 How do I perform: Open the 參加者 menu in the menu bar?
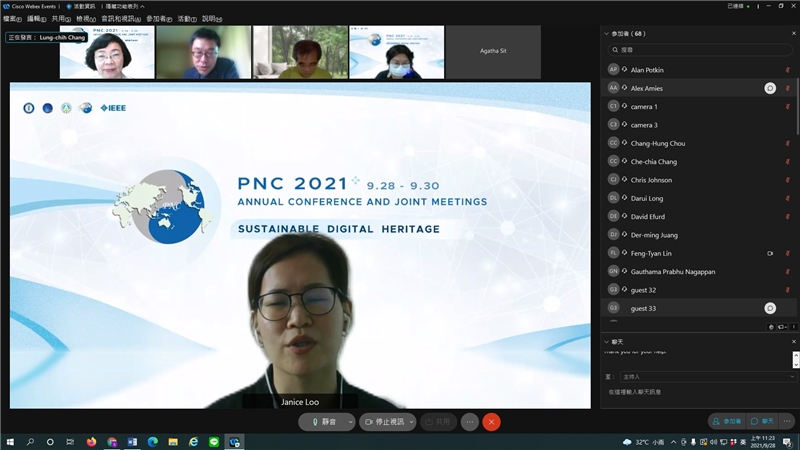159,19
